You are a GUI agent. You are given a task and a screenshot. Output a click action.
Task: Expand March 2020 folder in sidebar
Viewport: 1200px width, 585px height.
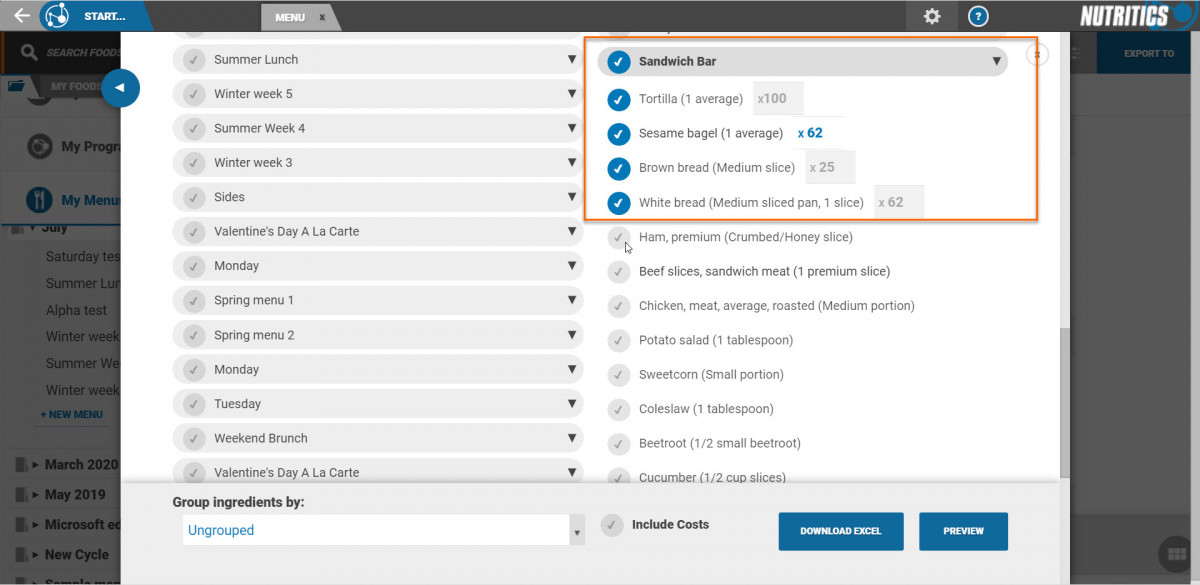tap(36, 465)
